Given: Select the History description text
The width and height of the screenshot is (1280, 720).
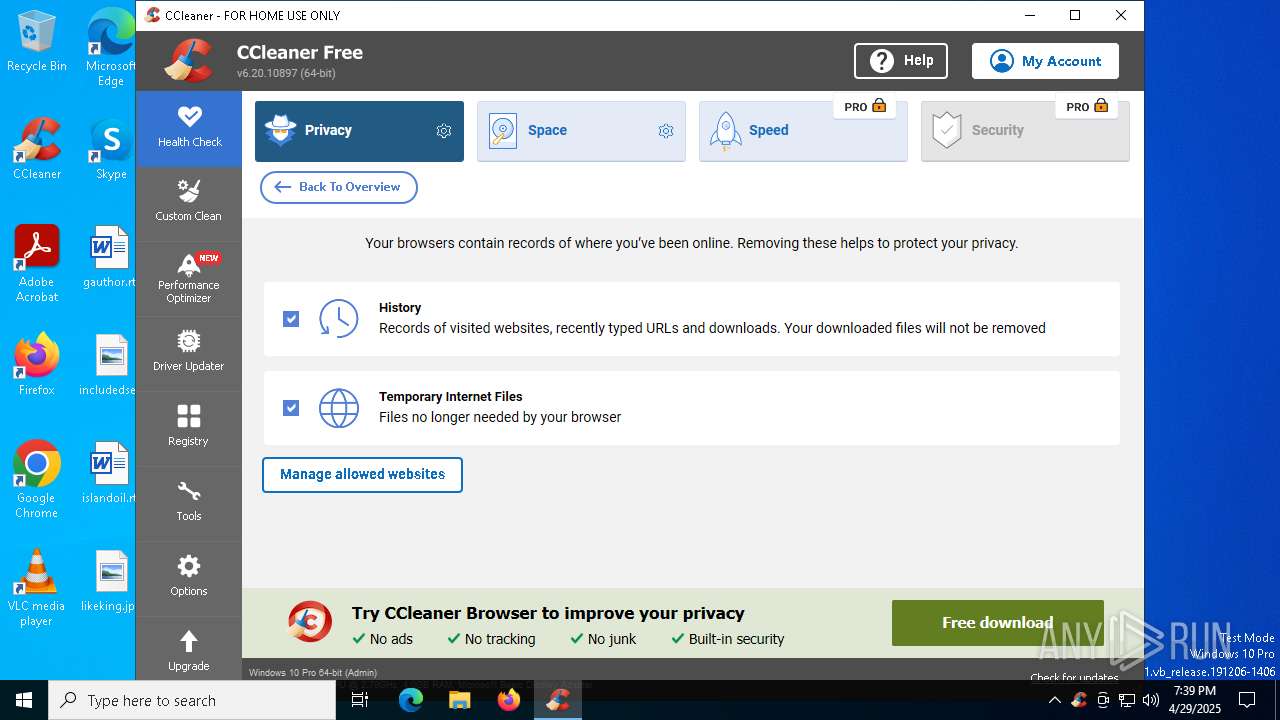Looking at the screenshot, I should click(x=712, y=328).
